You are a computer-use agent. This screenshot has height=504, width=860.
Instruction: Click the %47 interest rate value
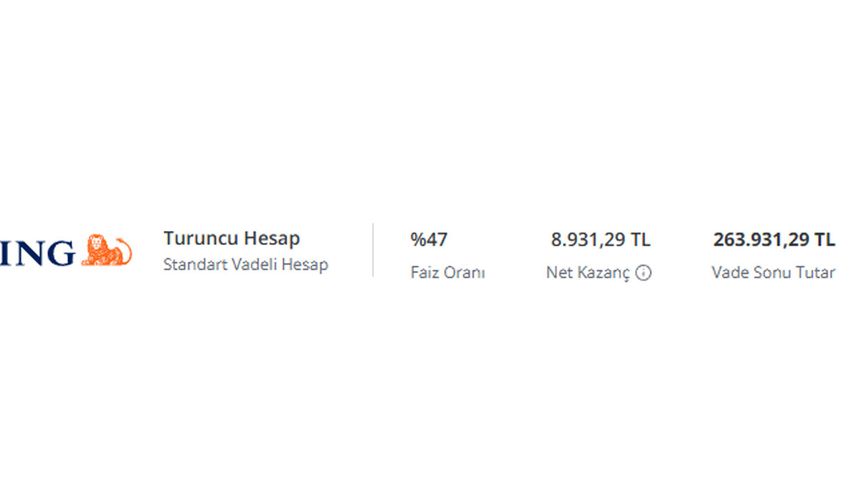coord(429,240)
